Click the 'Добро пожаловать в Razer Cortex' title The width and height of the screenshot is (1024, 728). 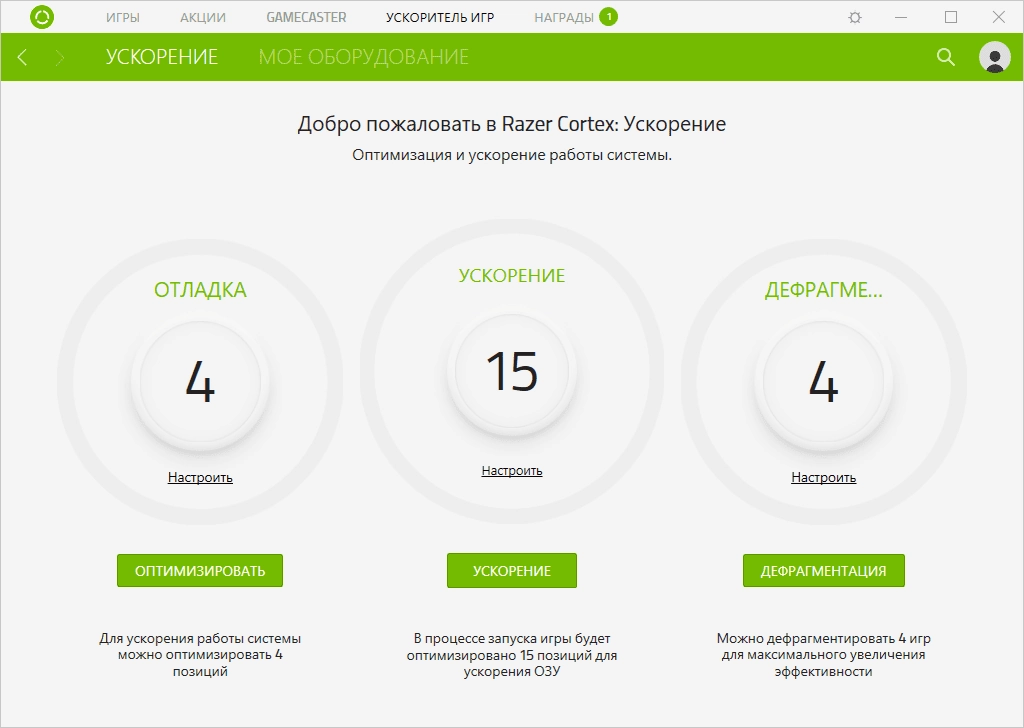pos(512,124)
